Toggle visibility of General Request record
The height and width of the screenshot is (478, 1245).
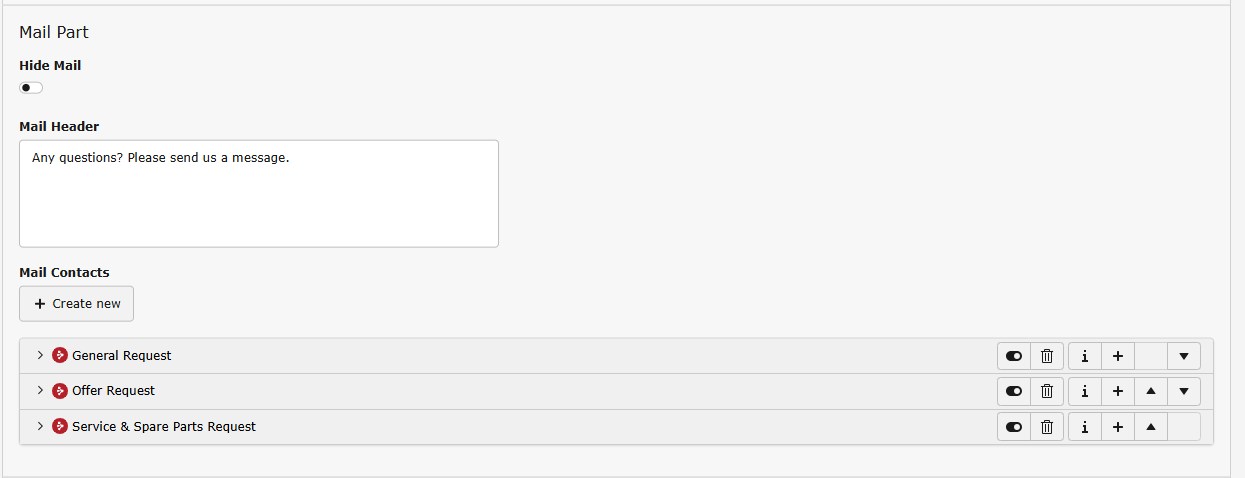point(1014,356)
